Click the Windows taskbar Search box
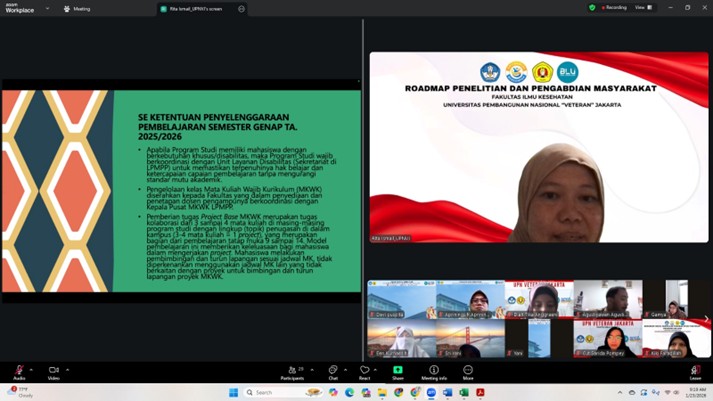713x401 pixels. coord(282,392)
